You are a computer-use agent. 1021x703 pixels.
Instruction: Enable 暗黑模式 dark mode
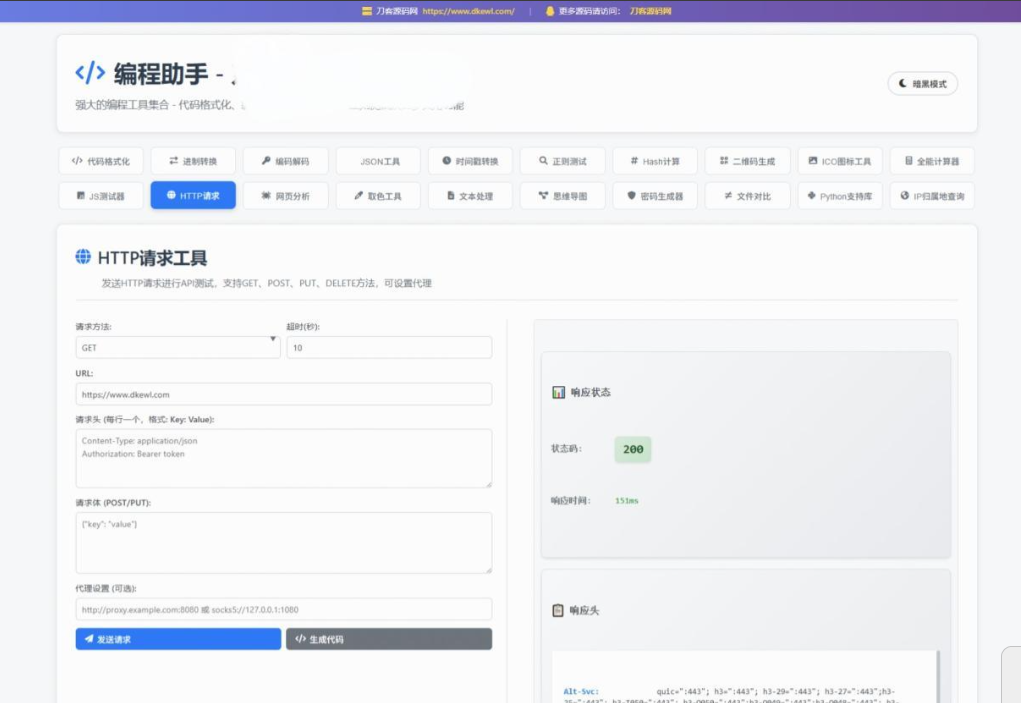point(922,83)
